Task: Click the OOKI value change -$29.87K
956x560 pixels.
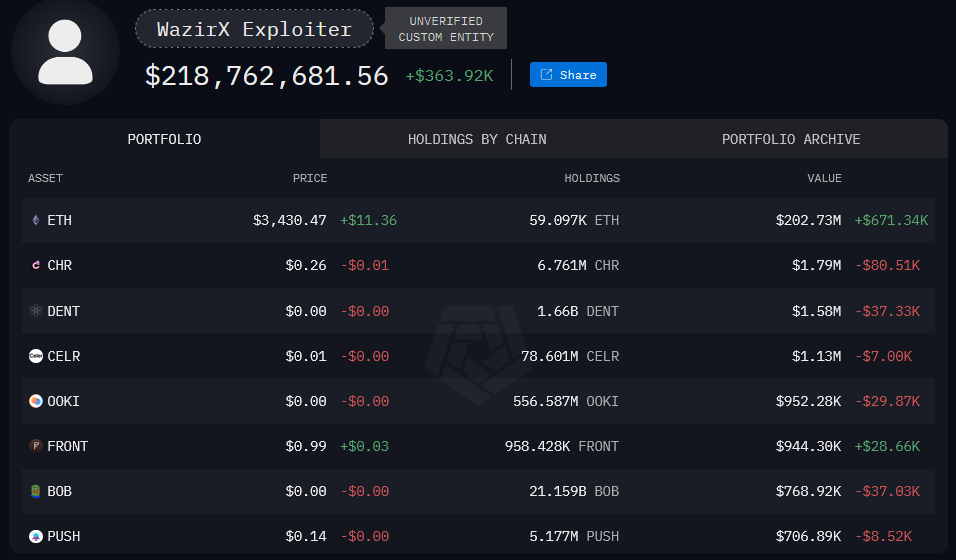Action: 887,401
